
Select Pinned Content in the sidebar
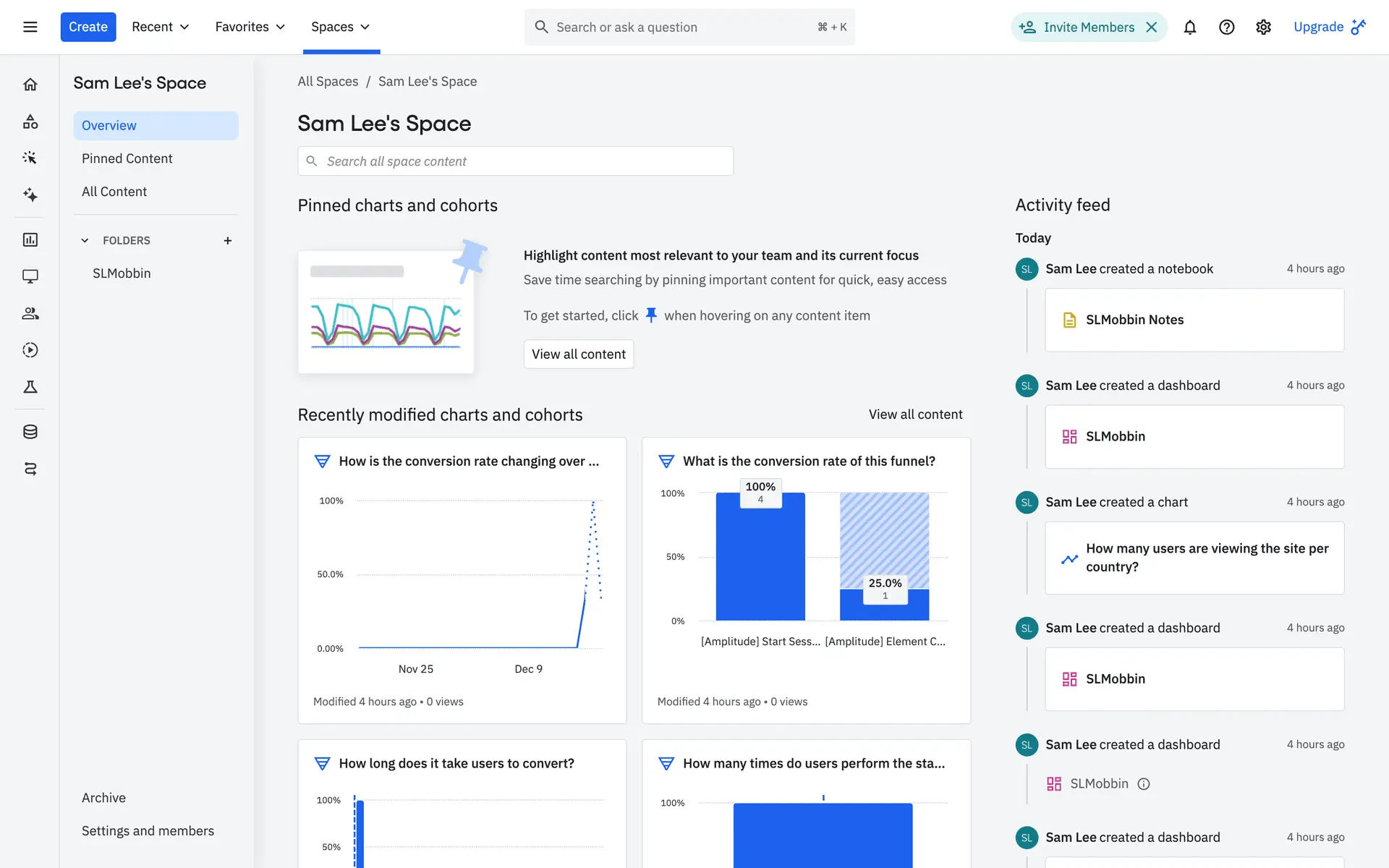pyautogui.click(x=127, y=158)
